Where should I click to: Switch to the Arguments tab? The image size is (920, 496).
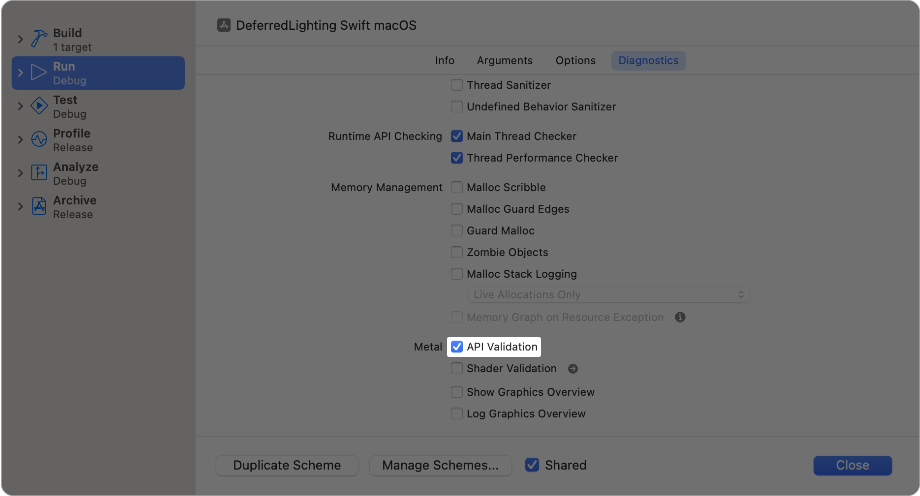(504, 61)
